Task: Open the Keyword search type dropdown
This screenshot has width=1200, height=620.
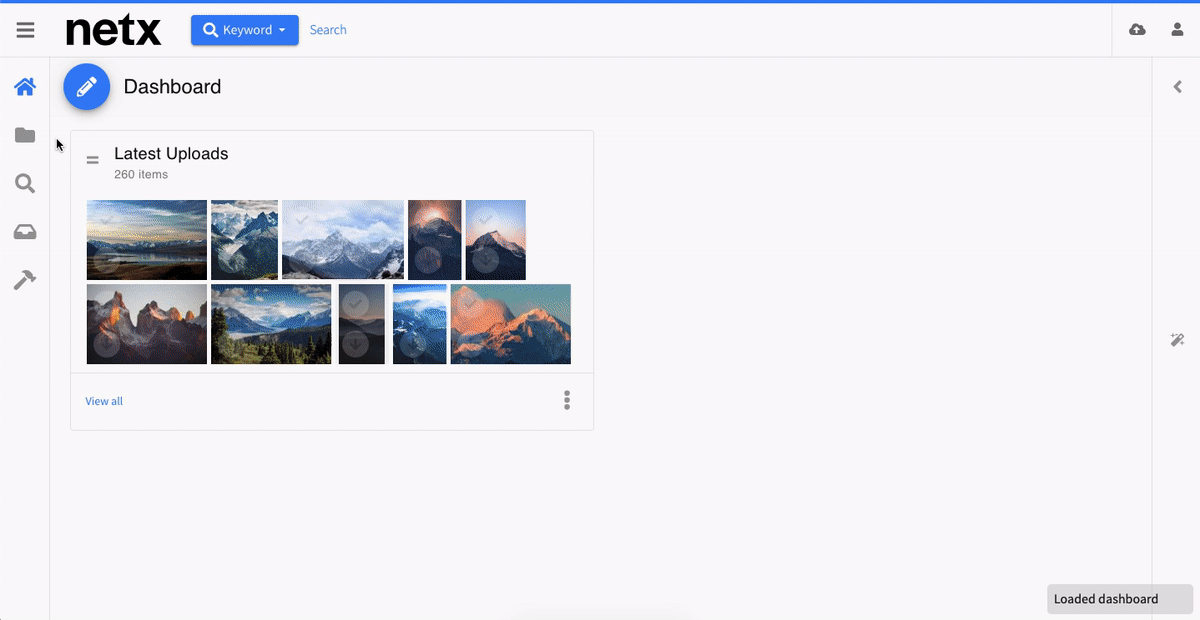Action: [245, 30]
